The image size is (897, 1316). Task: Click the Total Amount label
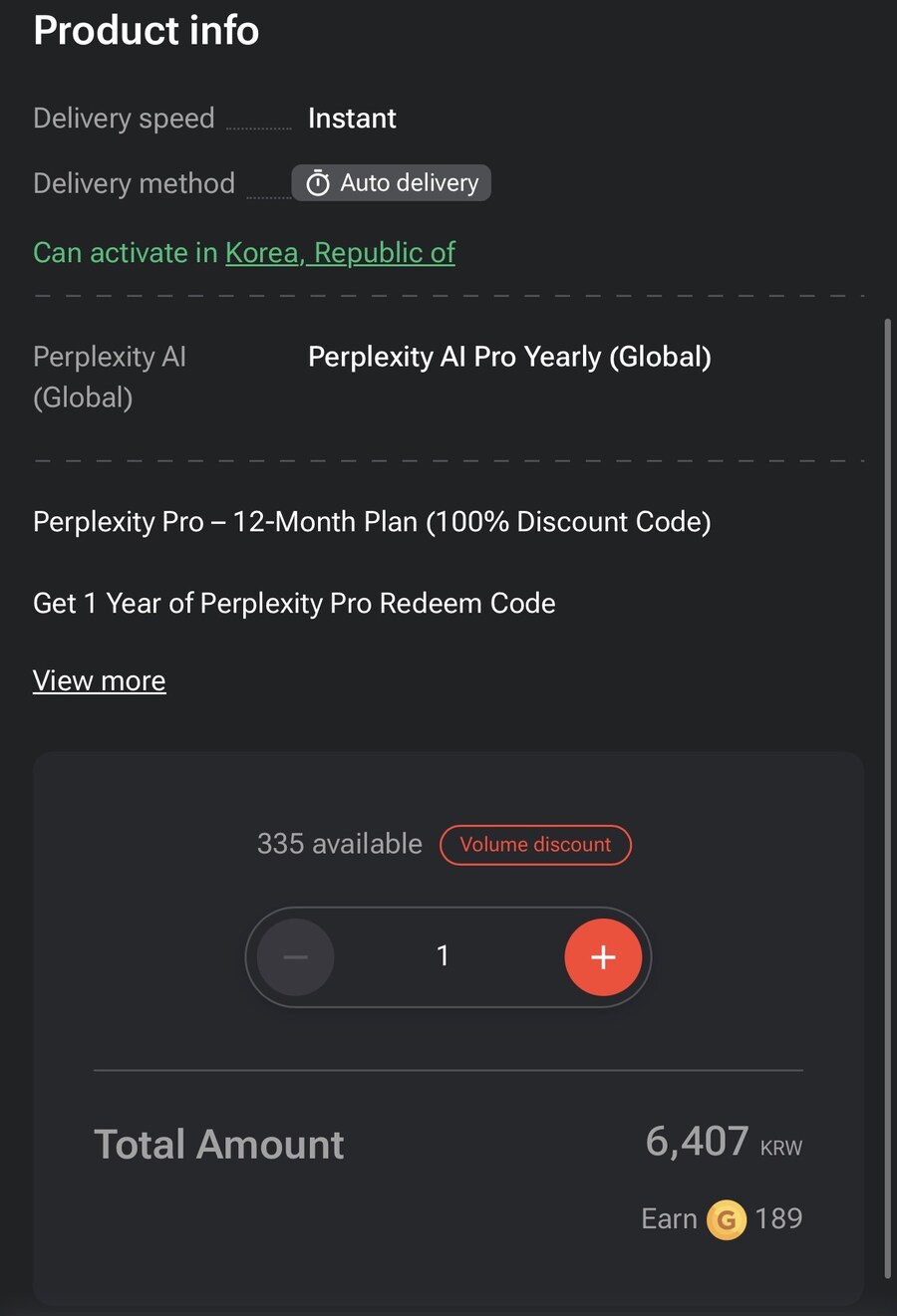point(219,1144)
